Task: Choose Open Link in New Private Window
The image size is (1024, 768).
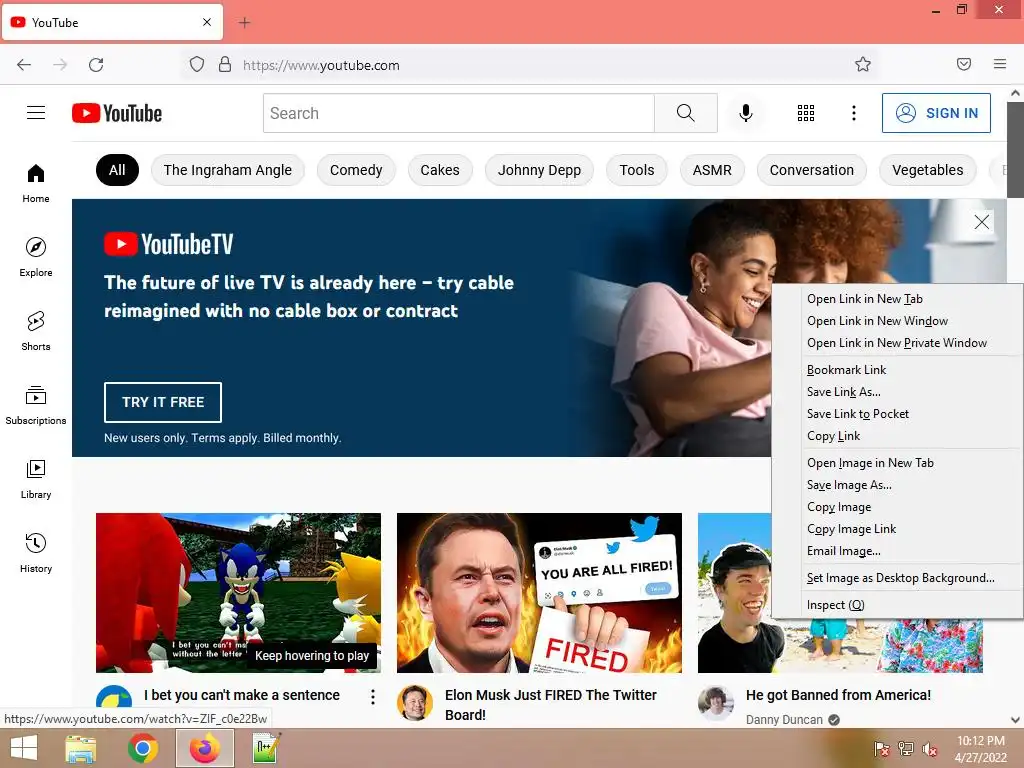Action: tap(897, 343)
